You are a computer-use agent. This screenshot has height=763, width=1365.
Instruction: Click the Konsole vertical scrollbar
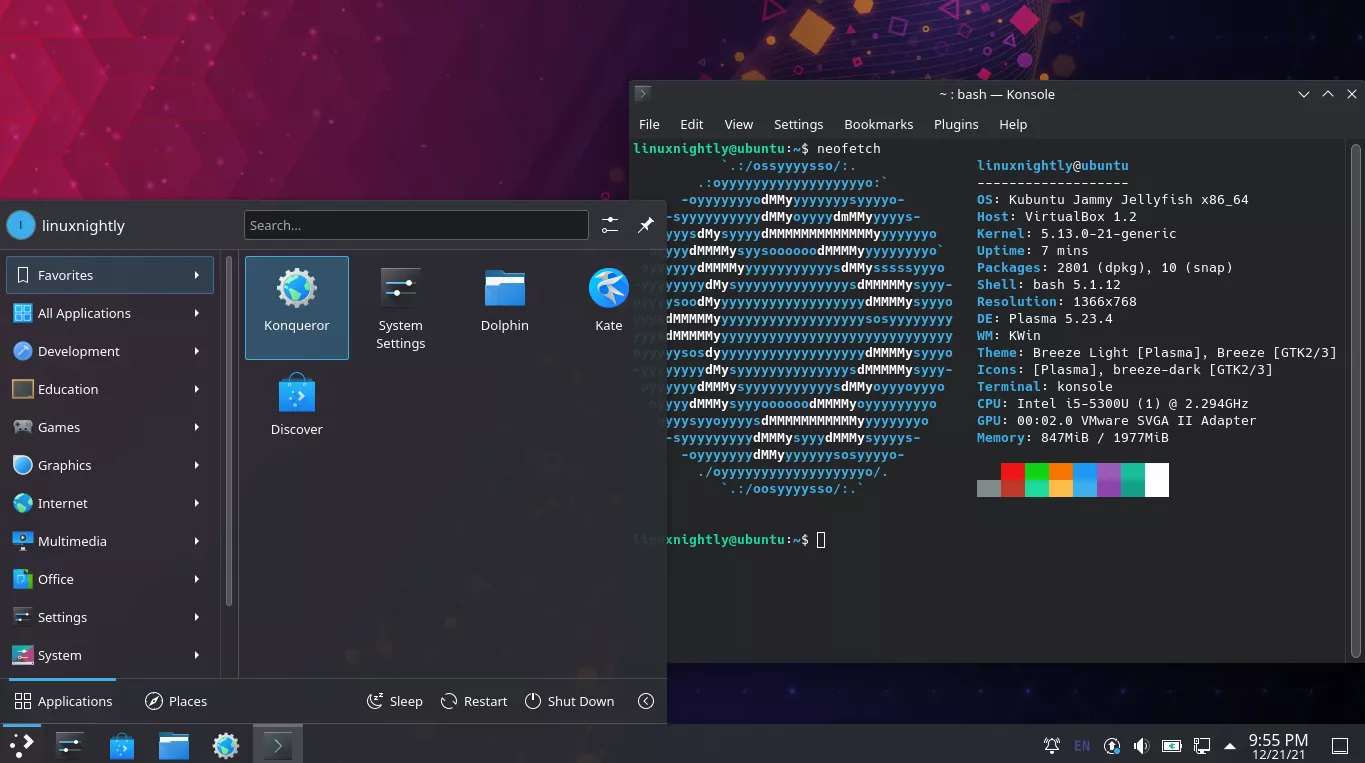tap(1356, 400)
